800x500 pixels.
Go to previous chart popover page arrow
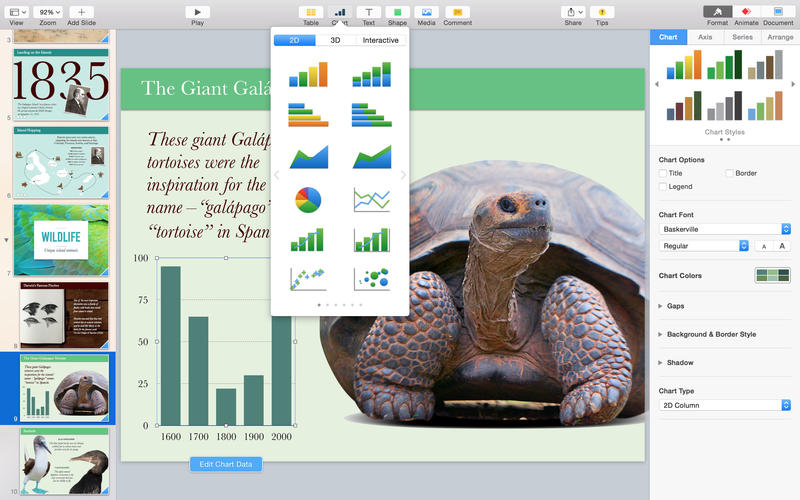[277, 175]
